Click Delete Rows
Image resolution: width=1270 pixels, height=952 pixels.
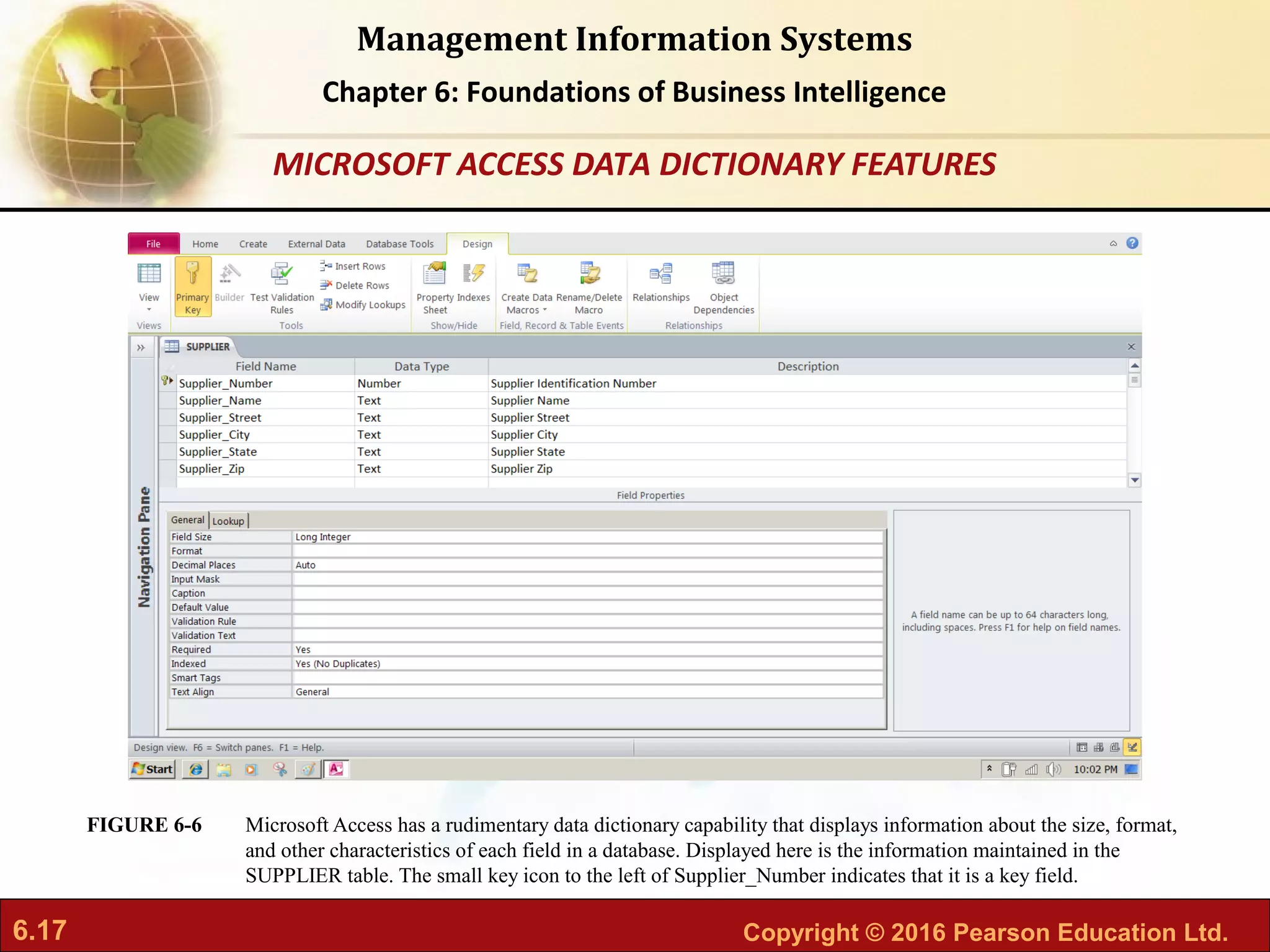[355, 285]
